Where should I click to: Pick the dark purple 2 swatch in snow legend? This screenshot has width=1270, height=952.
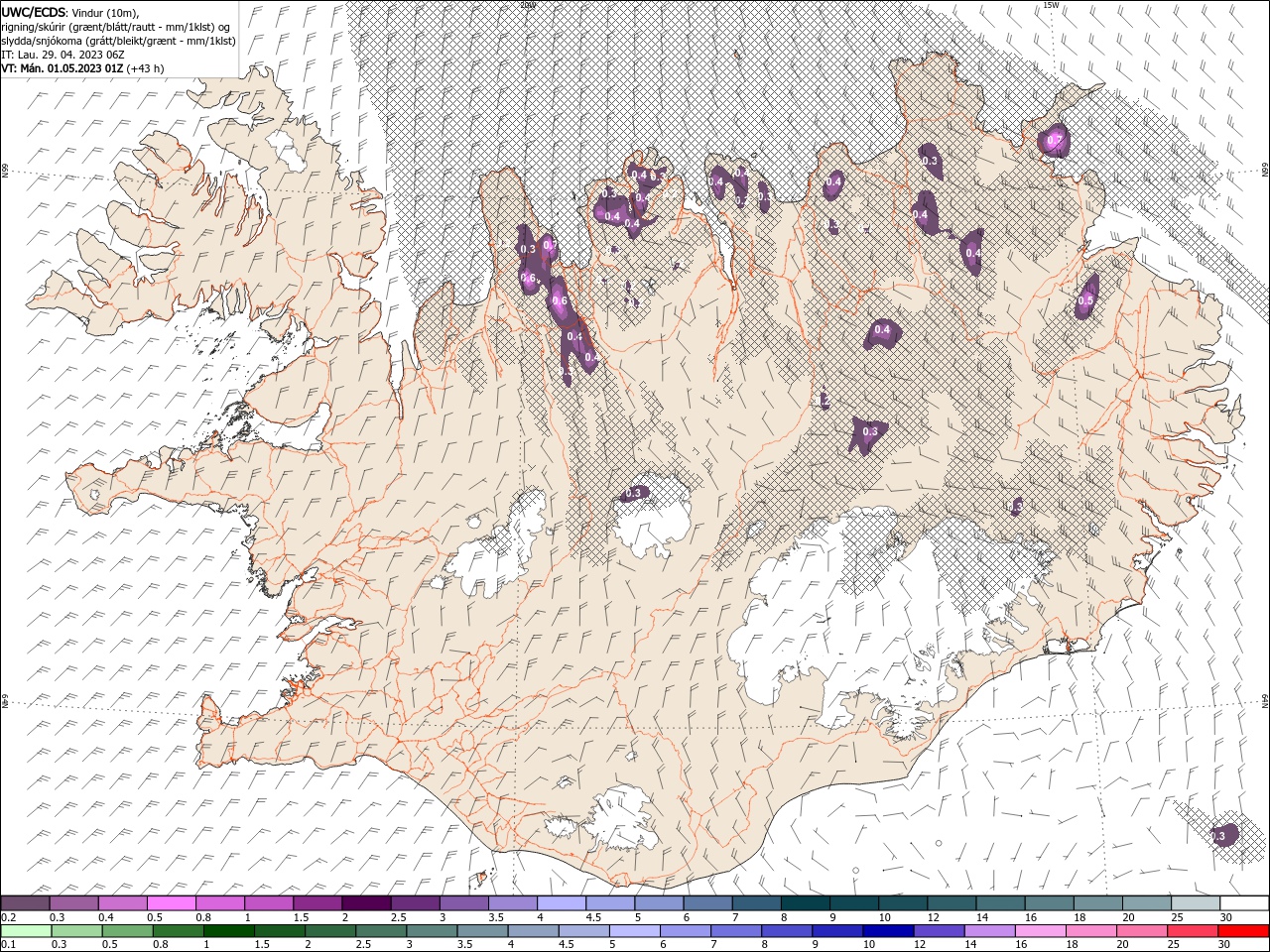366,903
